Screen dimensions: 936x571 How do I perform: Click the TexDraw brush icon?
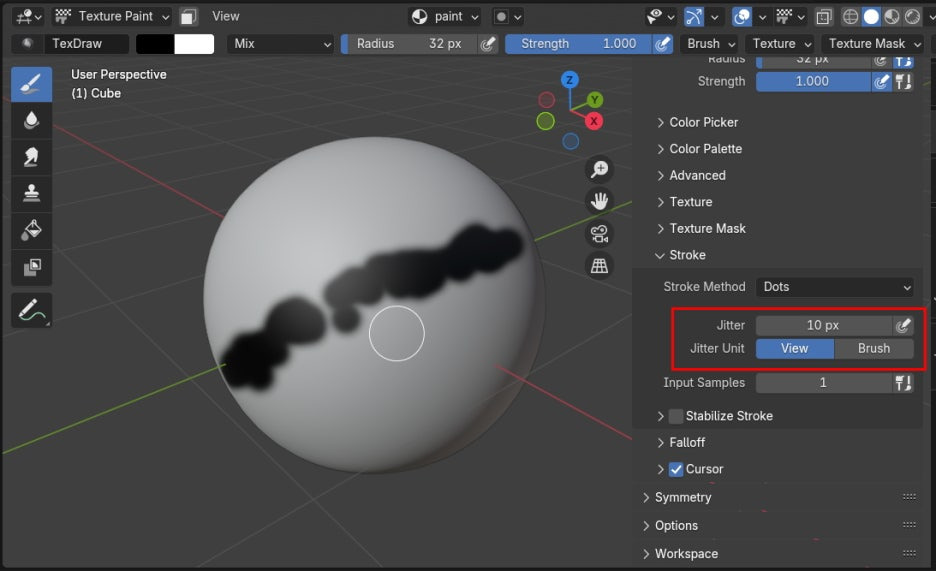click(27, 44)
